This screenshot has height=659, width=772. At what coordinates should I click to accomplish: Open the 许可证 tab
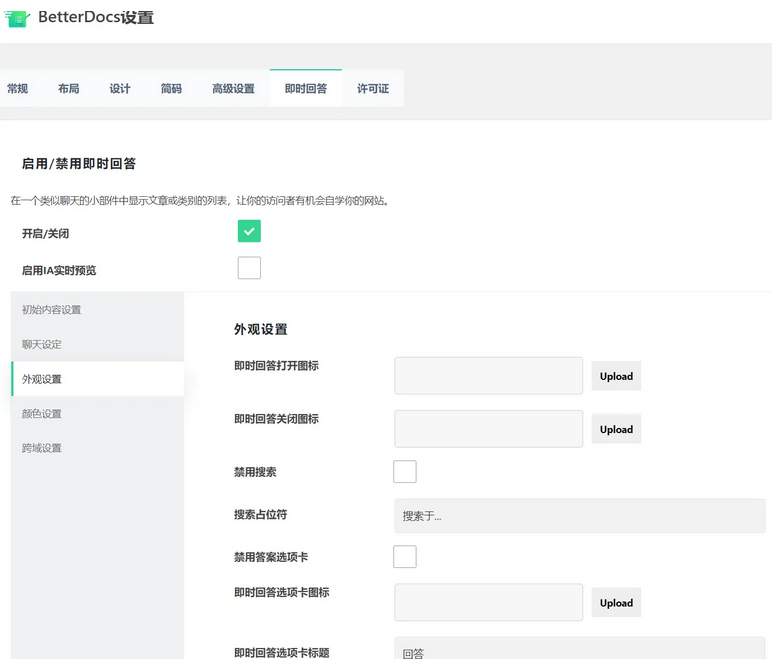373,89
